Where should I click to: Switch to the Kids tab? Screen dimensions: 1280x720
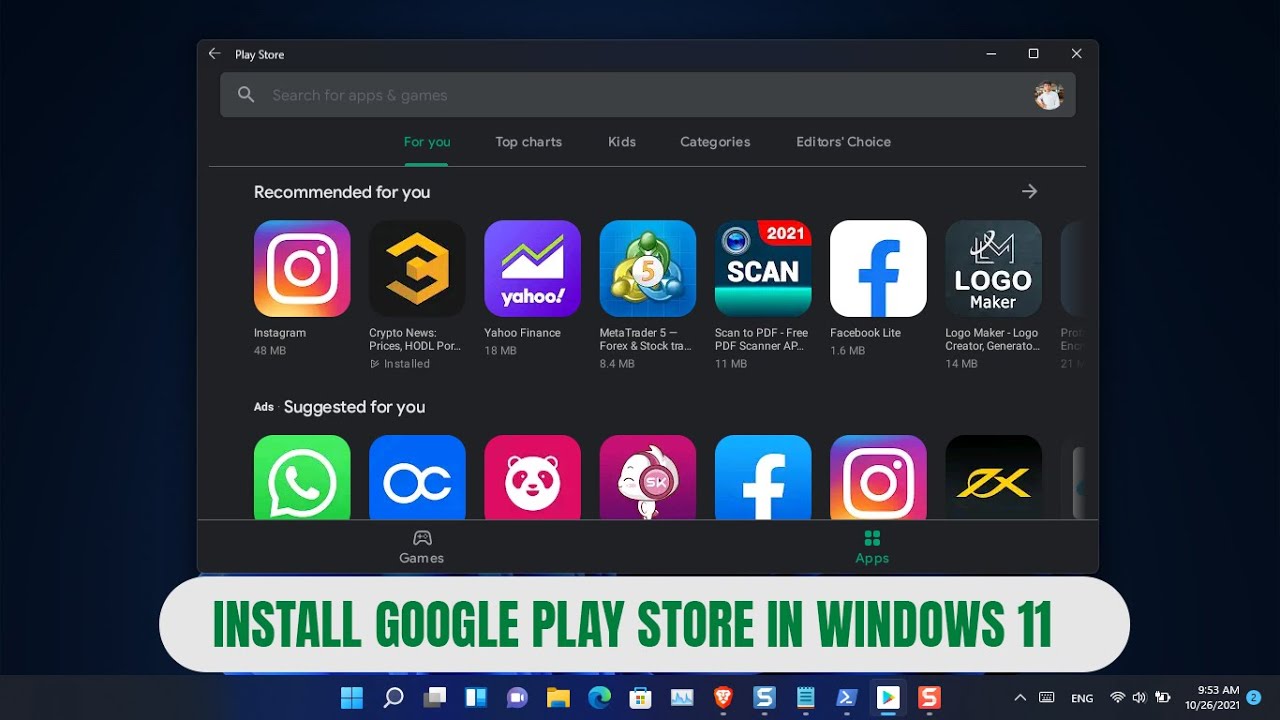[x=622, y=142]
